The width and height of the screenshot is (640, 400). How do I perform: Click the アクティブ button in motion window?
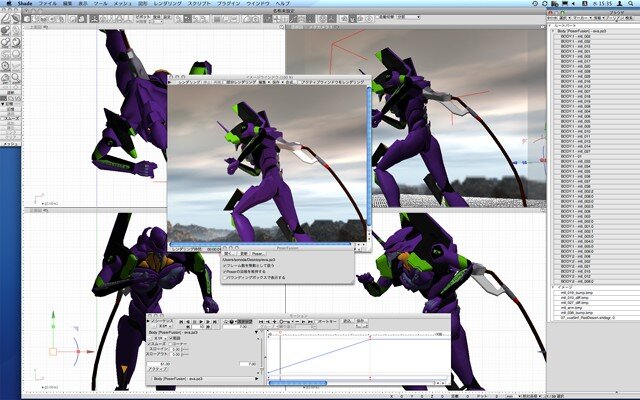point(157,369)
